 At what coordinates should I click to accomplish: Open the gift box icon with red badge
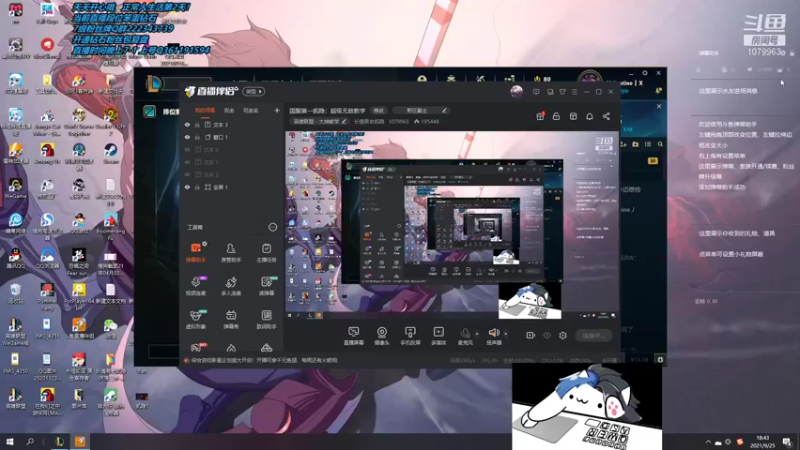pos(540,116)
